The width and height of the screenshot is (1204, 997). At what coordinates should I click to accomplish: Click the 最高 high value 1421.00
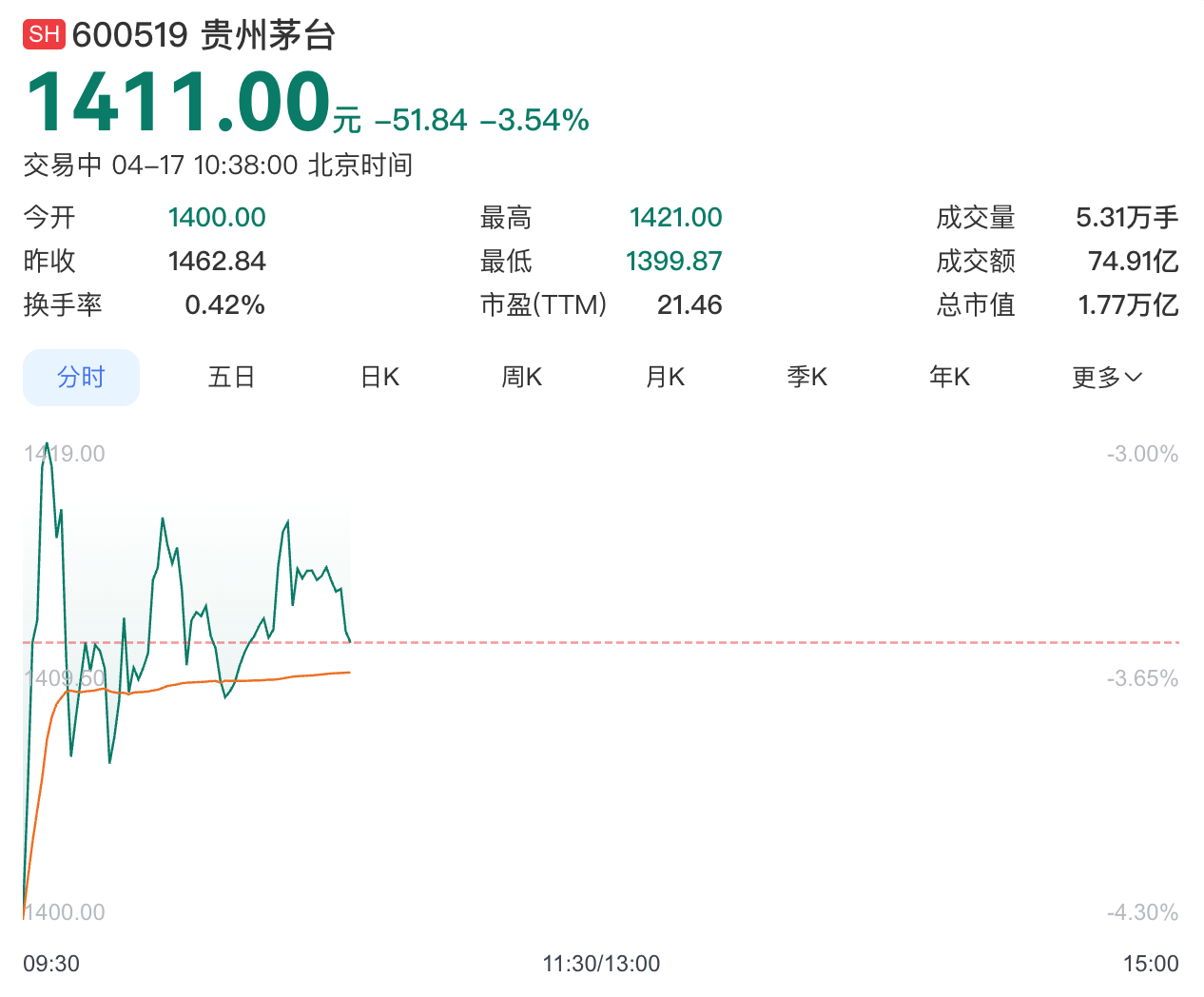tap(675, 218)
